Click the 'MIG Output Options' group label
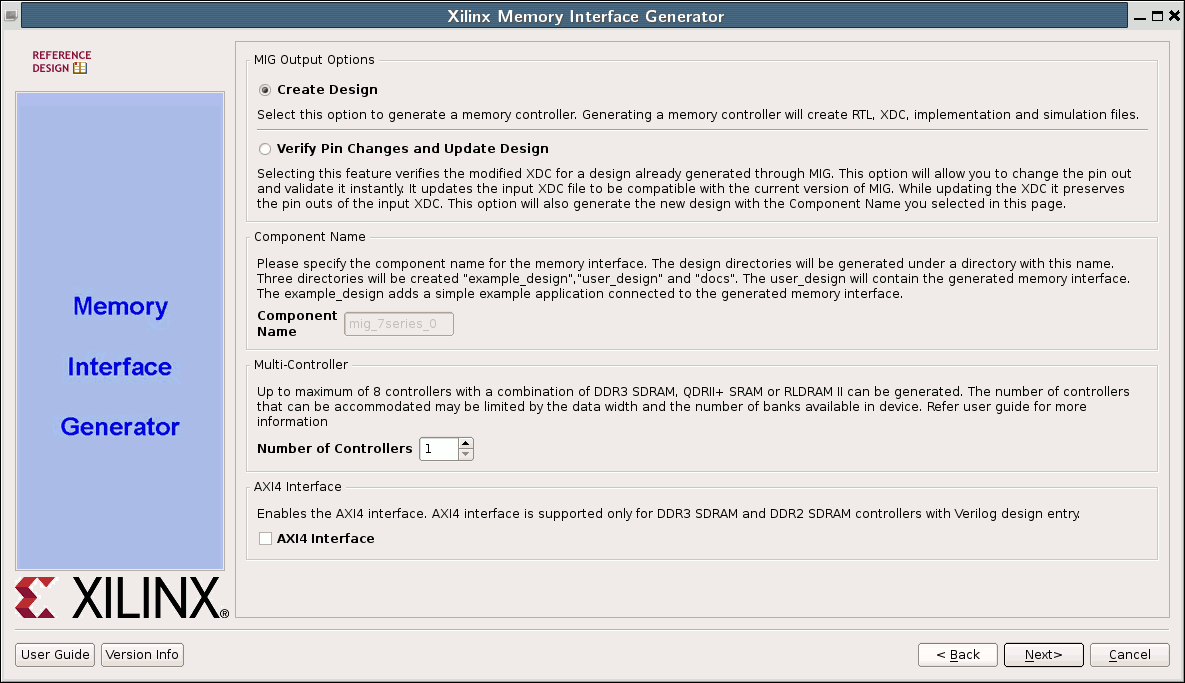Image resolution: width=1185 pixels, height=683 pixels. click(x=314, y=60)
